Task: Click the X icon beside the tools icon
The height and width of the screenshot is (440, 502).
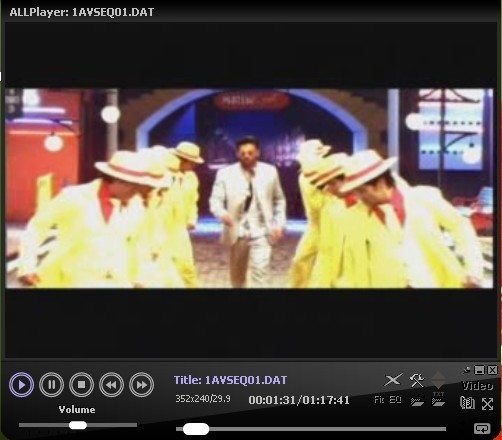Action: 393,380
